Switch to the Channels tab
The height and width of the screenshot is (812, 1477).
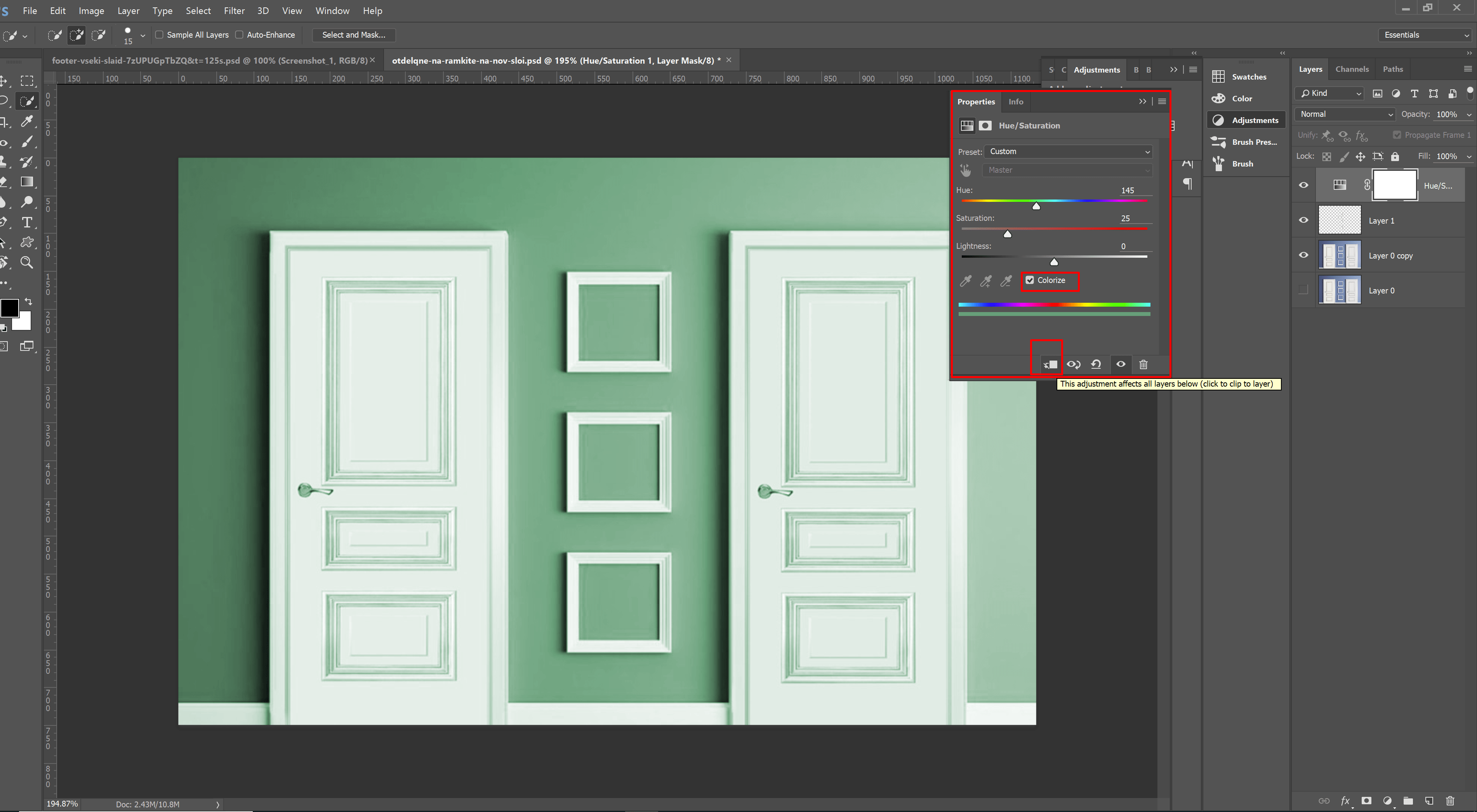pos(1352,69)
